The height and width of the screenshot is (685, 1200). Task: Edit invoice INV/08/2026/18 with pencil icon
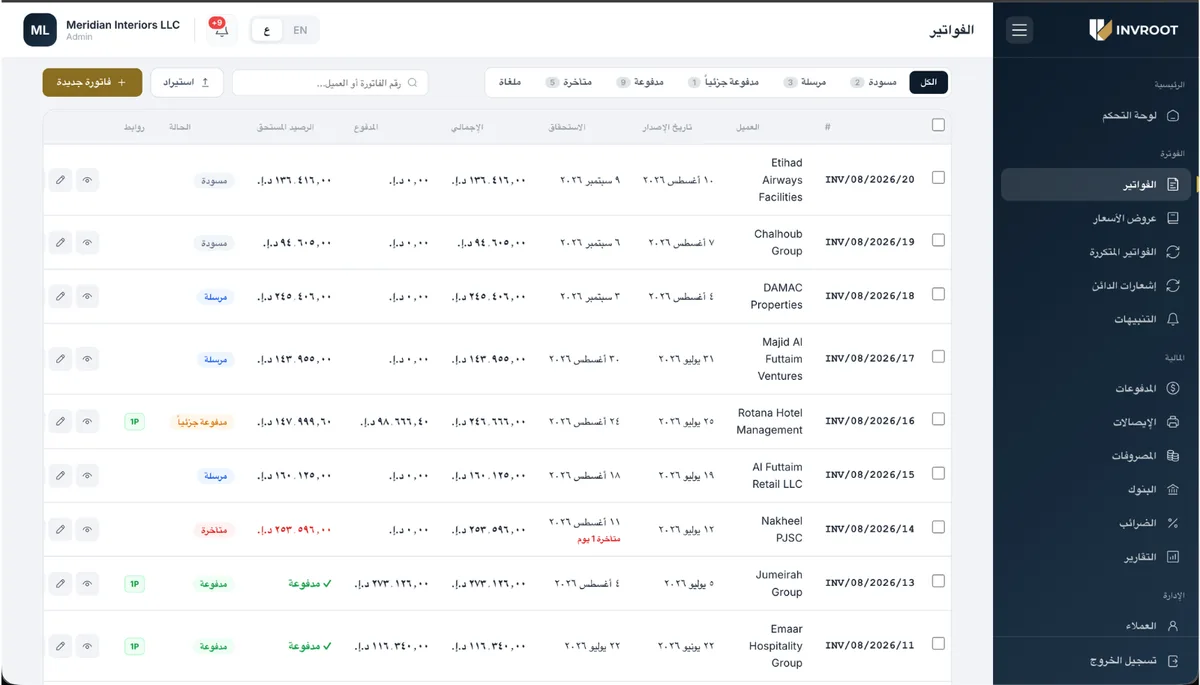tap(60, 296)
